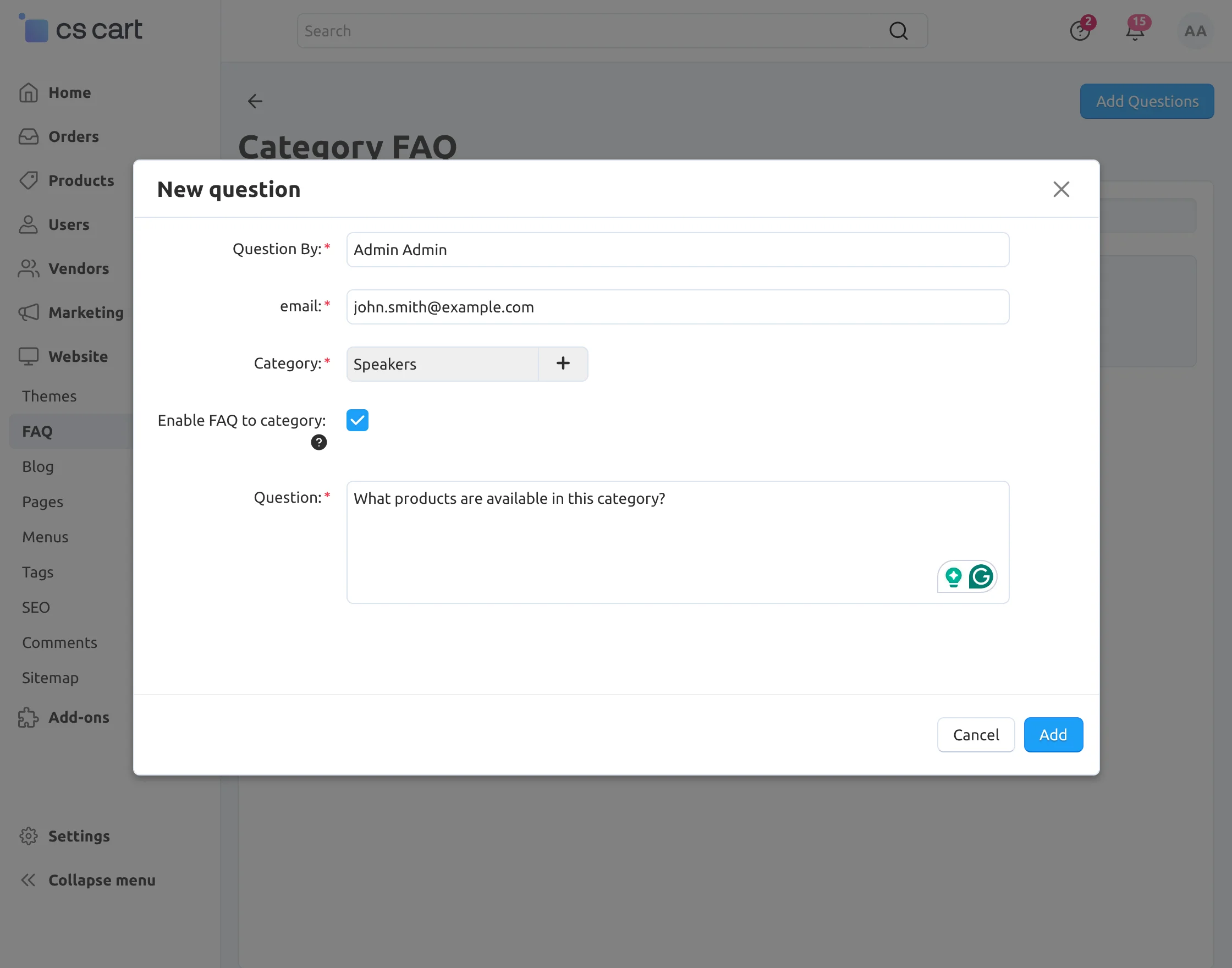Open the notifications bell icon
Viewport: 1232px width, 968px height.
coord(1135,30)
